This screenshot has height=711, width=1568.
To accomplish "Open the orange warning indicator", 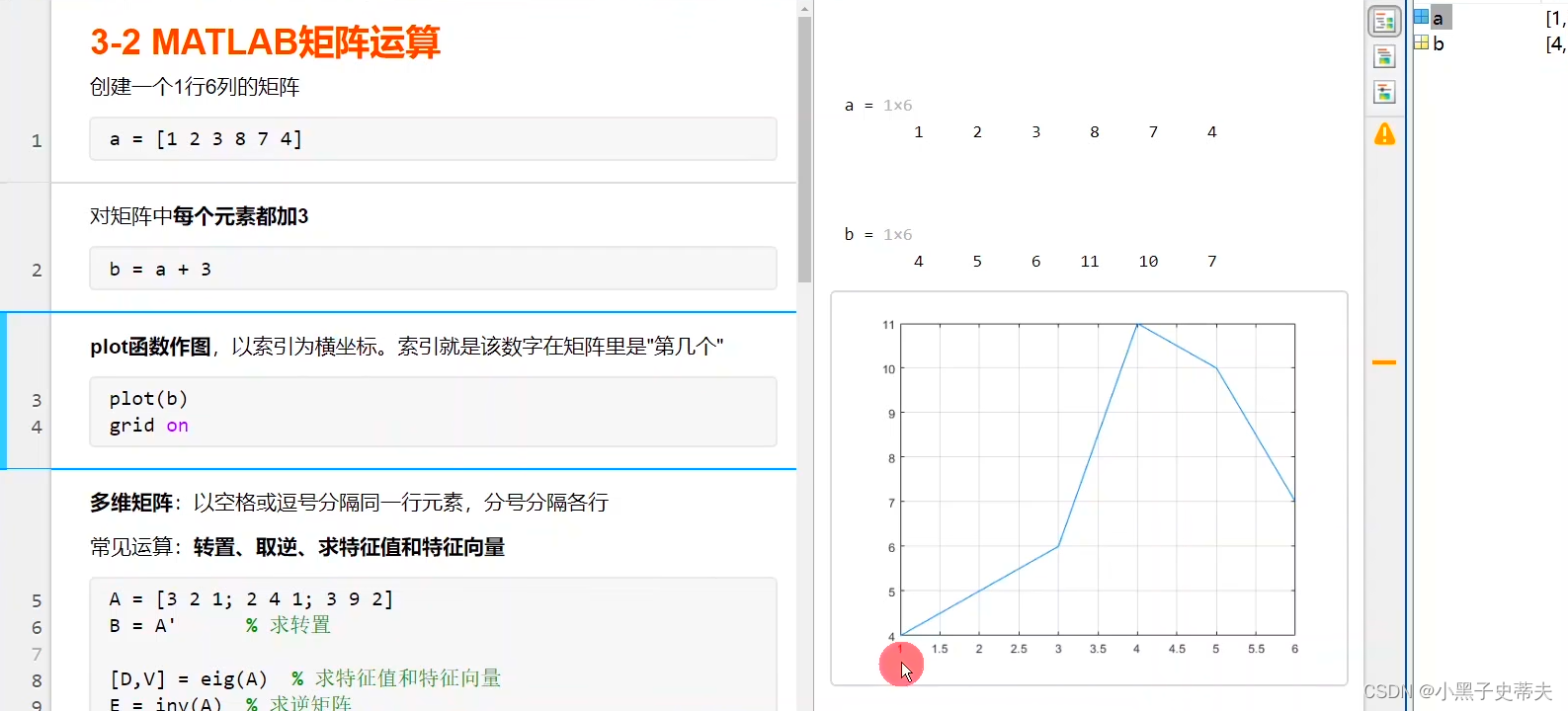I will coord(1384,134).
